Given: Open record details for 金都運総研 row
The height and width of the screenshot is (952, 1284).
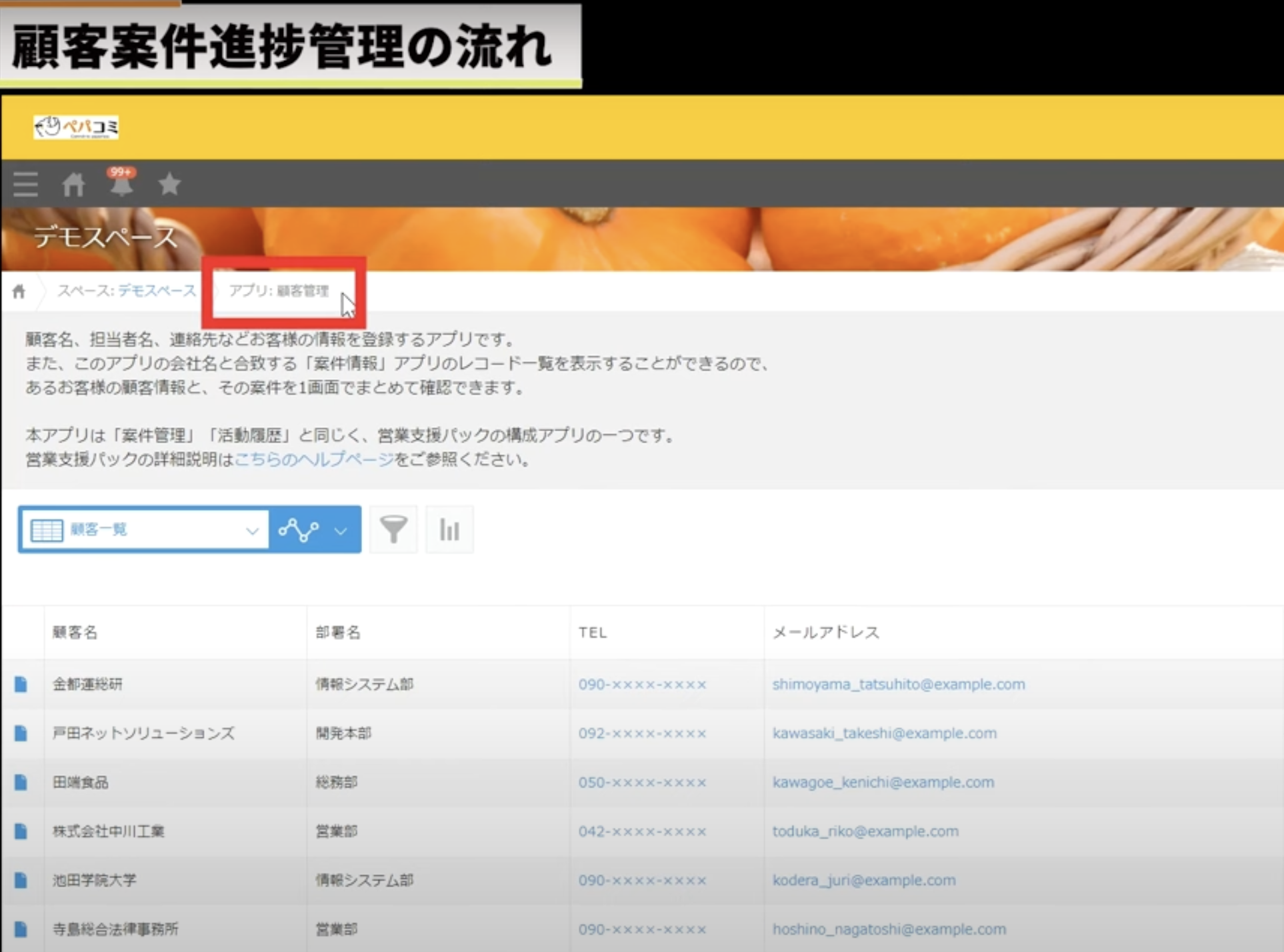Looking at the screenshot, I should (21, 684).
